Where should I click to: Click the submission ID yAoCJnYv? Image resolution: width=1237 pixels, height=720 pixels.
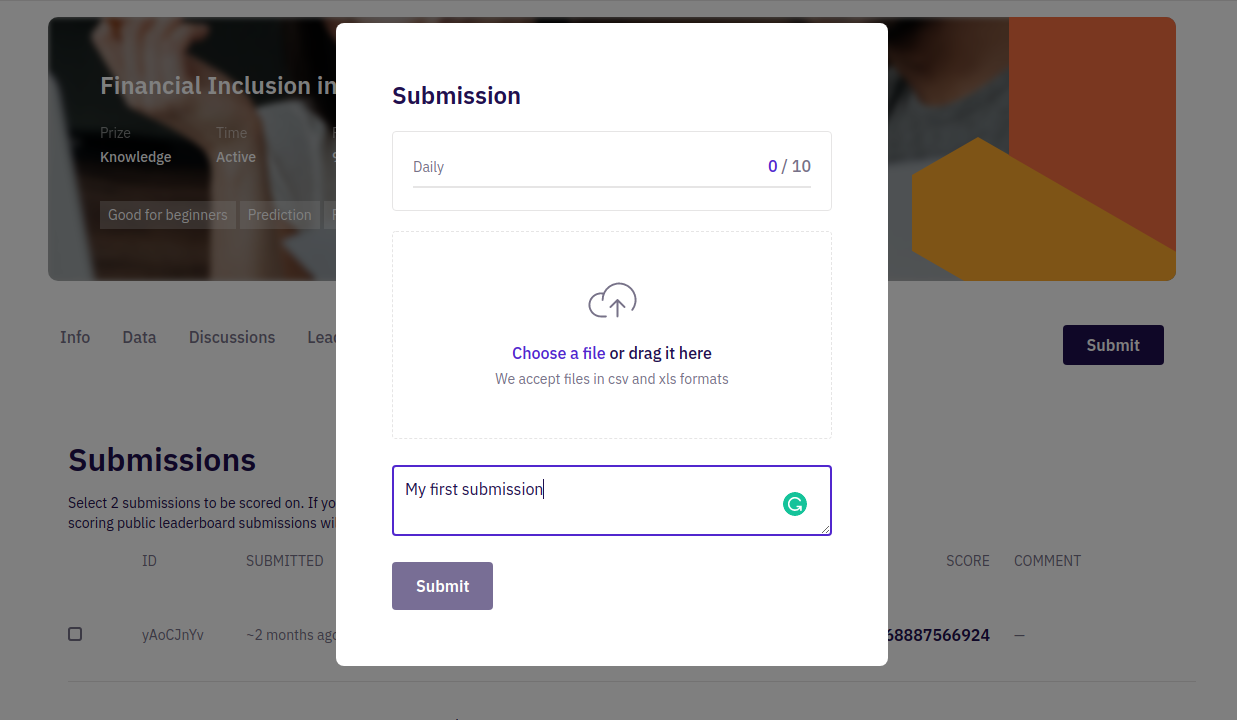[x=173, y=635]
